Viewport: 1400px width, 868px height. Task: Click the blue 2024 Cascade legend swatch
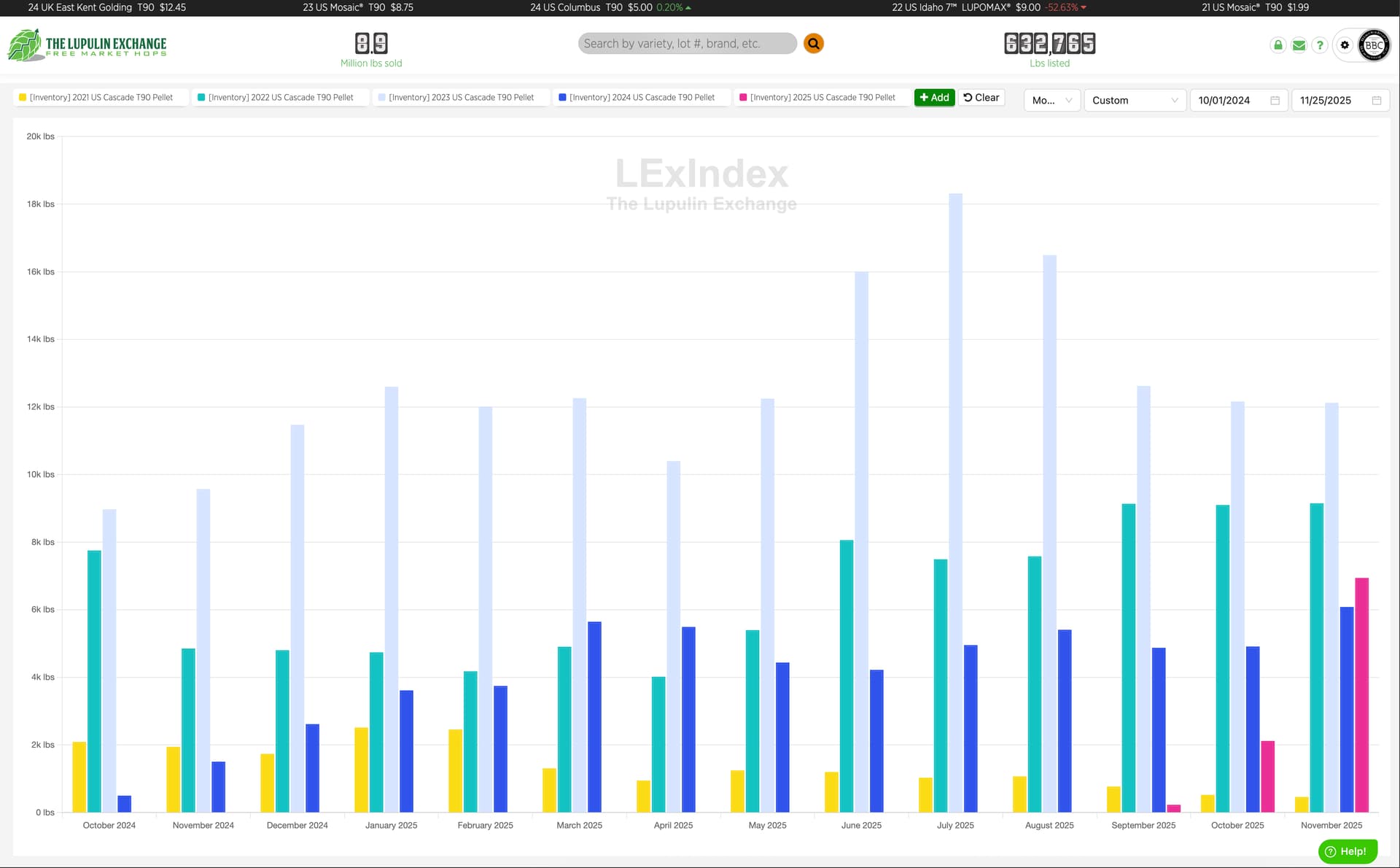(x=562, y=98)
